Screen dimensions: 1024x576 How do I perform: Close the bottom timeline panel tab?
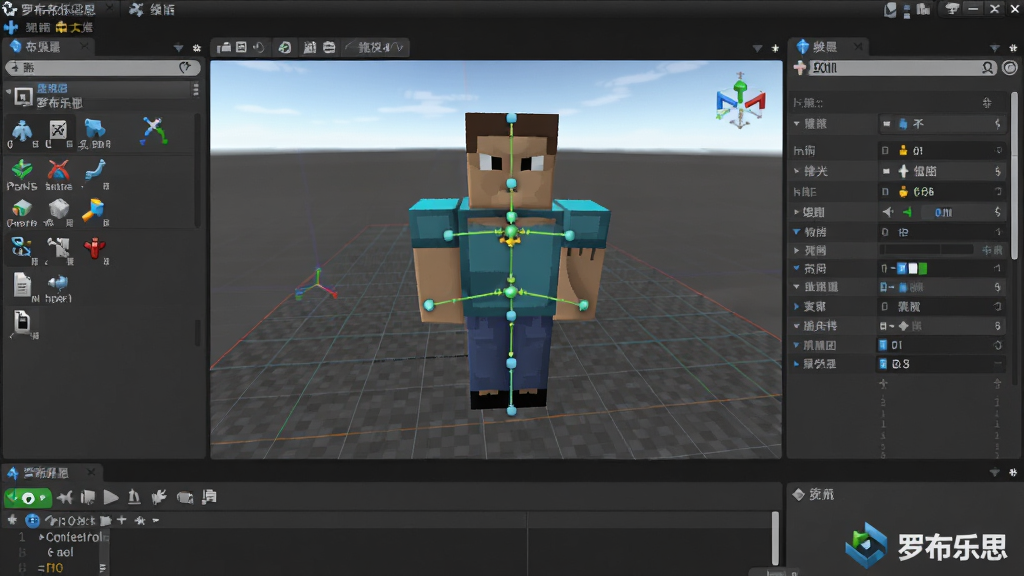pos(91,472)
